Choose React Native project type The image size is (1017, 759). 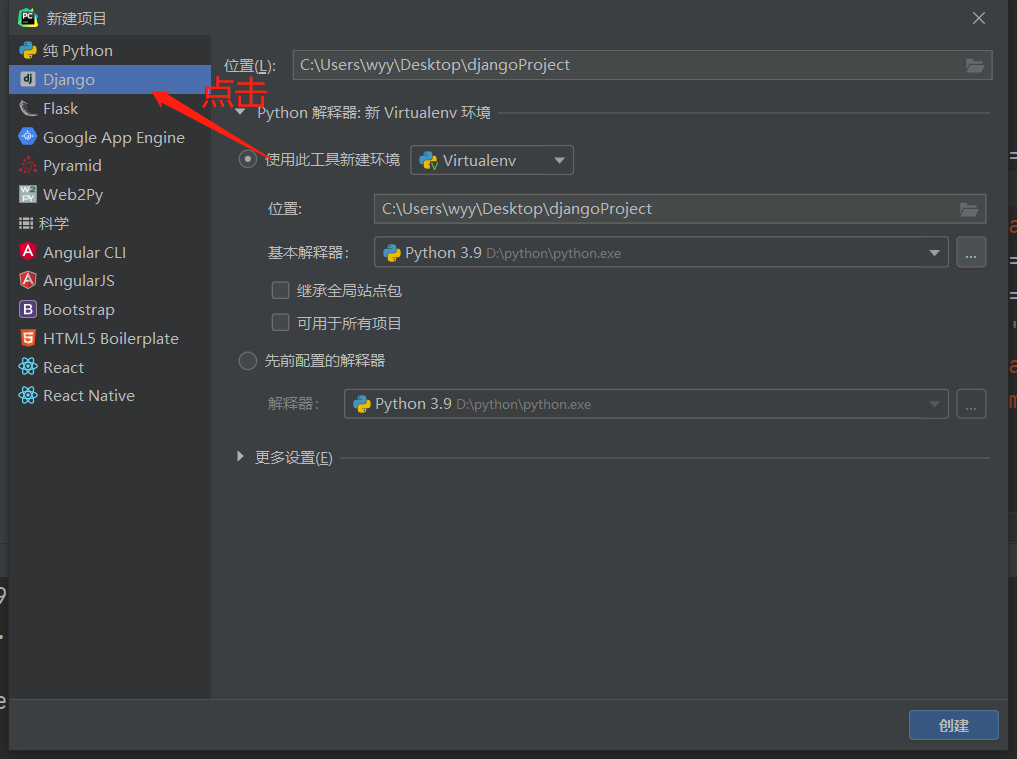pyautogui.click(x=110, y=395)
